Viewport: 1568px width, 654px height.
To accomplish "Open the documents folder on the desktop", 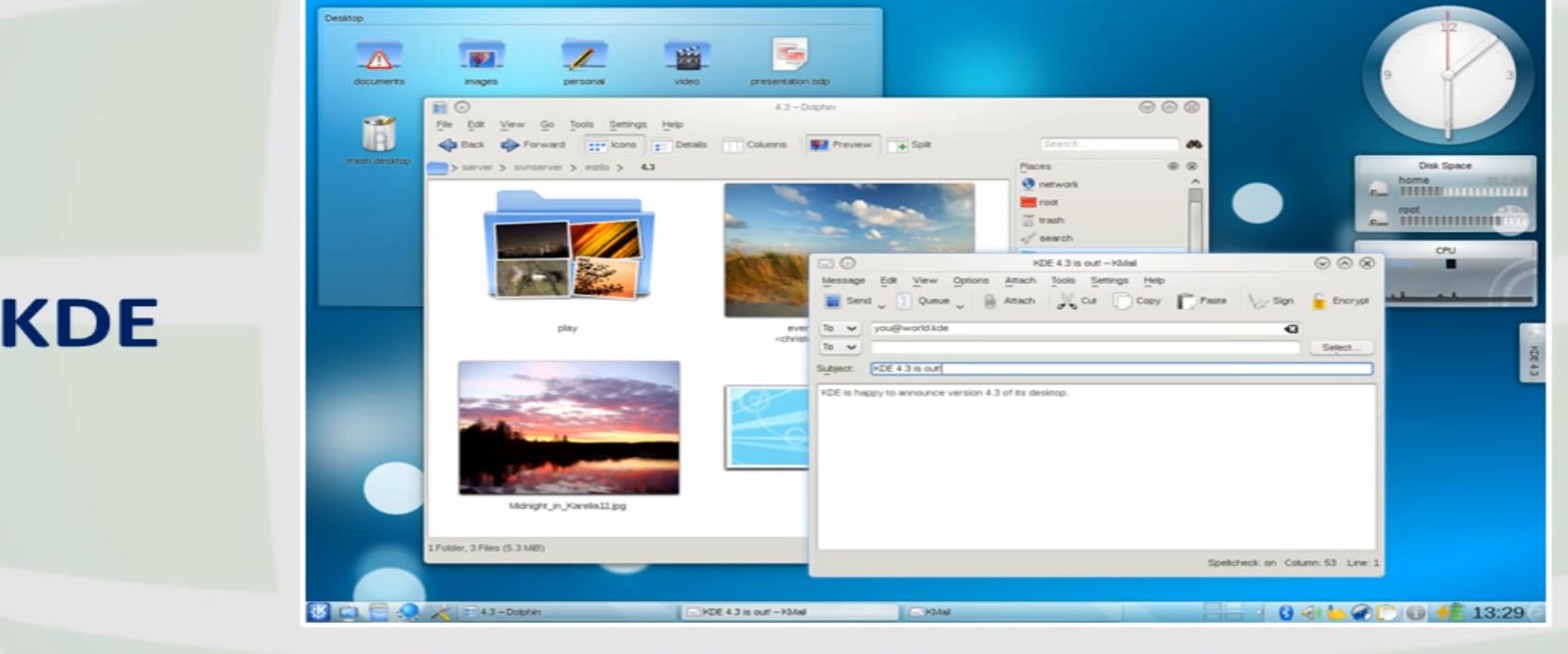I will coord(379,62).
